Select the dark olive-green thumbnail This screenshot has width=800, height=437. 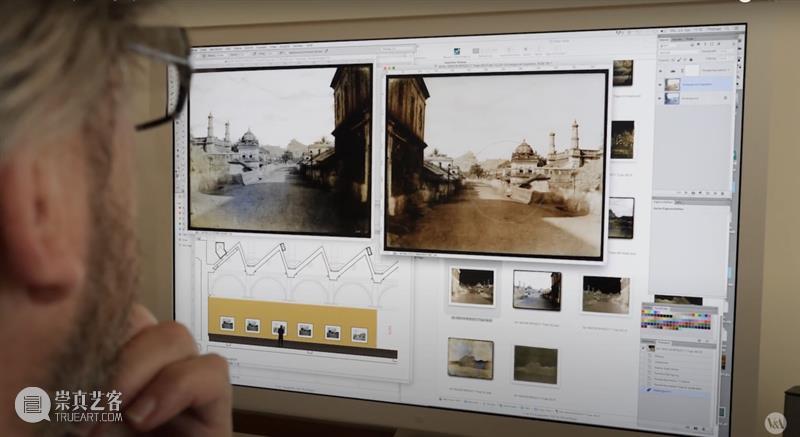(536, 365)
